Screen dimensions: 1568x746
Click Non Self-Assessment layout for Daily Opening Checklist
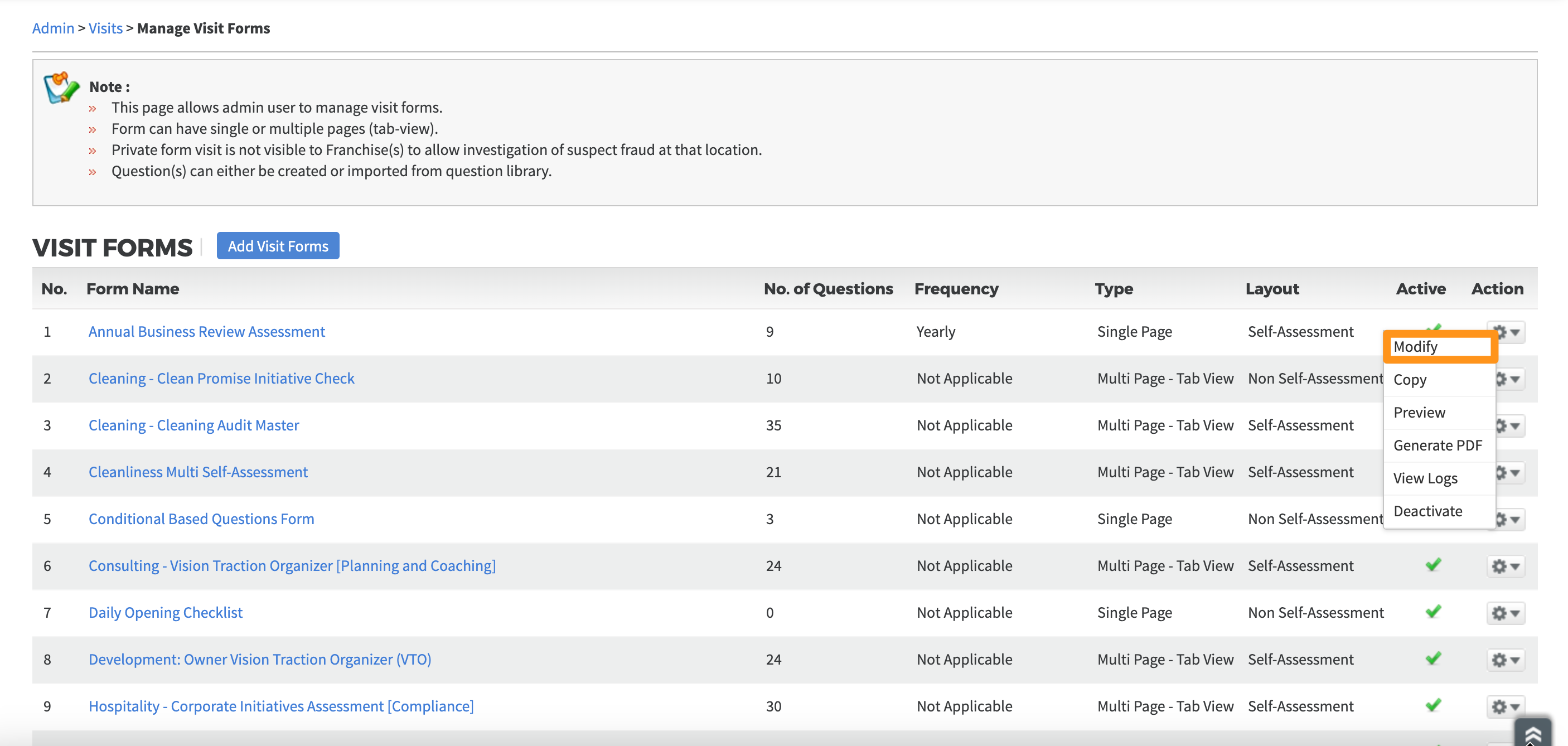(1315, 613)
